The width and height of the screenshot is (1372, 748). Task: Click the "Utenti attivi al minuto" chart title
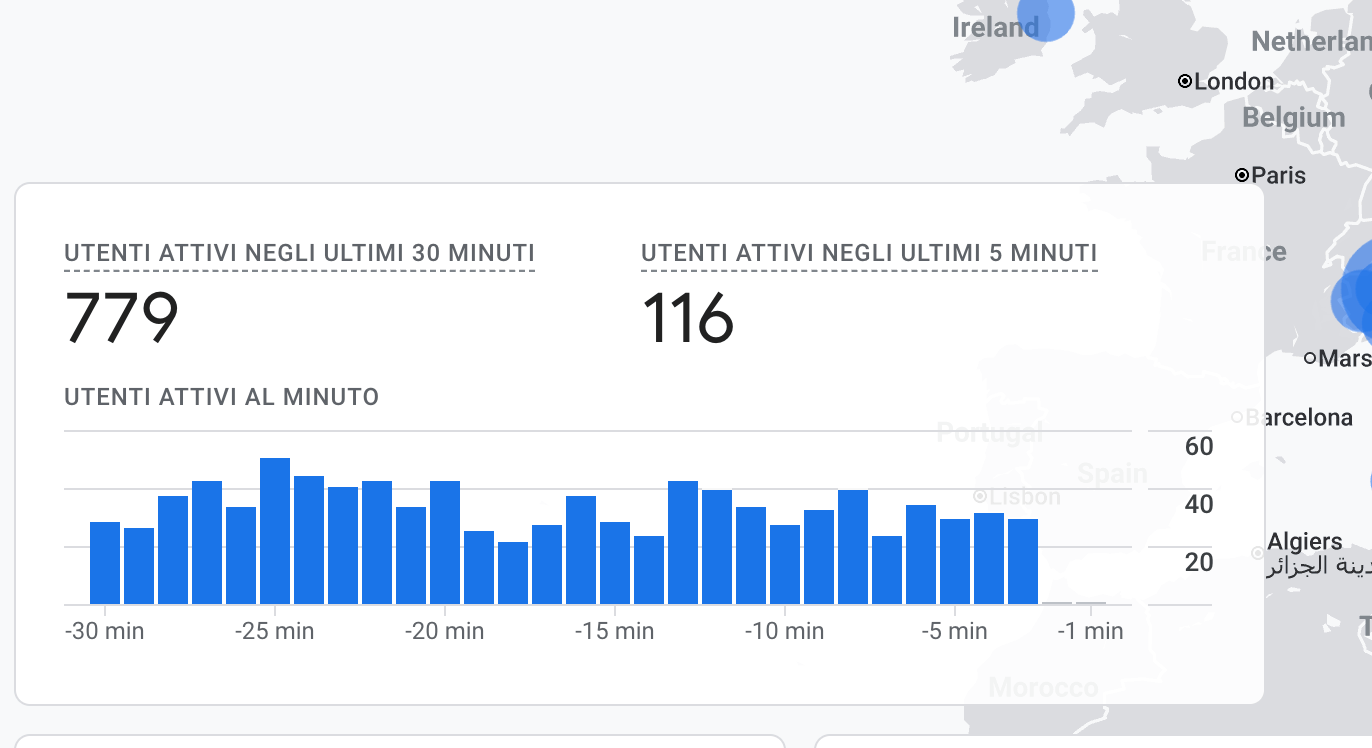(222, 397)
